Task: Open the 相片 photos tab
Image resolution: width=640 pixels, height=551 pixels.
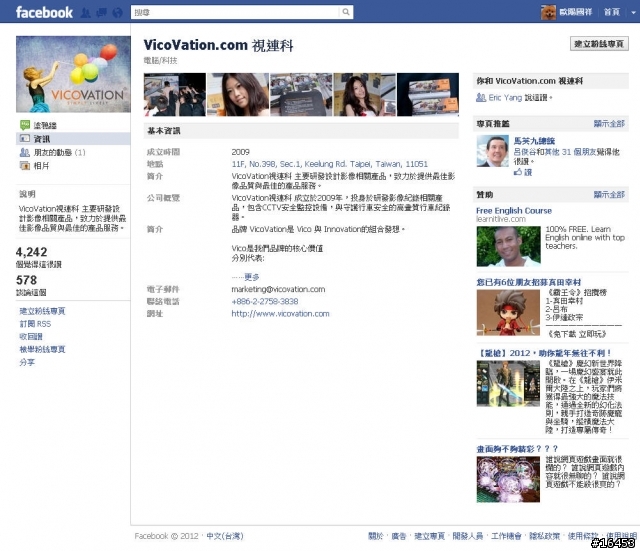Action: point(41,166)
